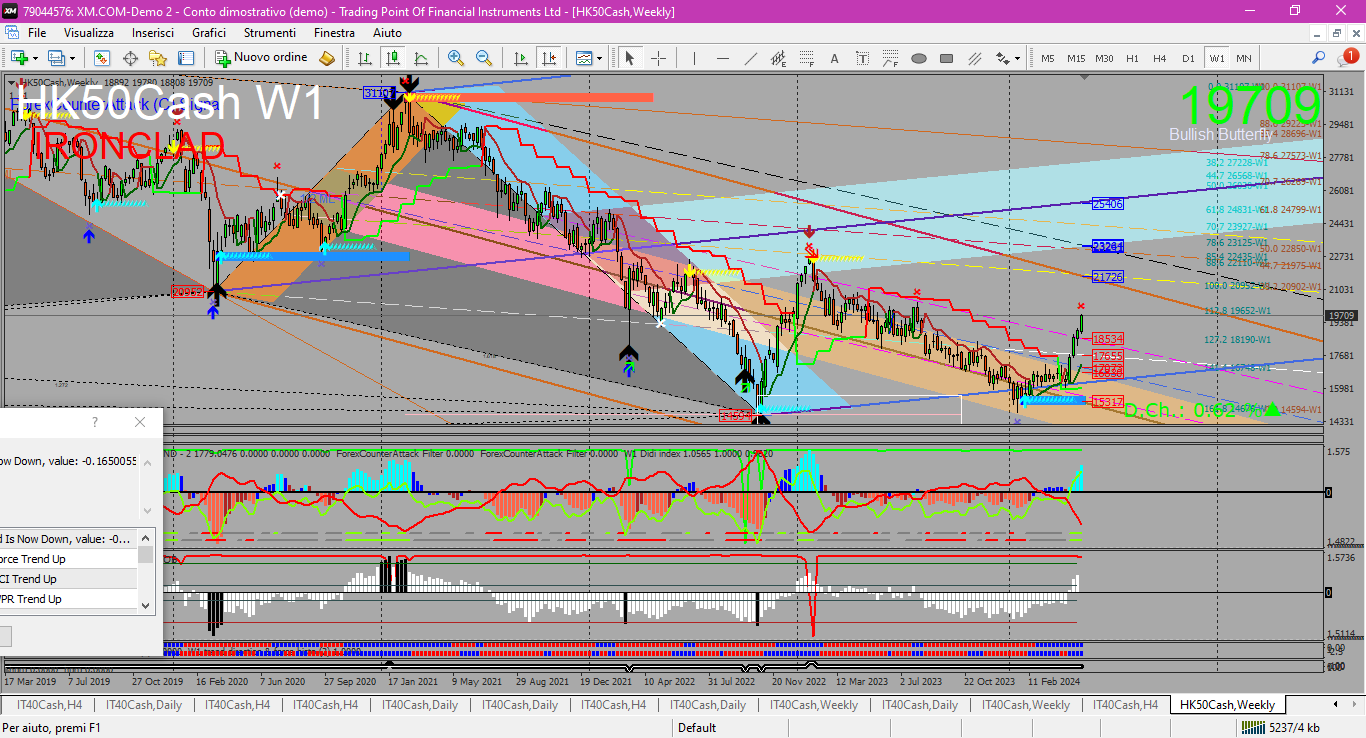Select the 'CI Trend Up' list row
1366x738 pixels.
[x=68, y=579]
